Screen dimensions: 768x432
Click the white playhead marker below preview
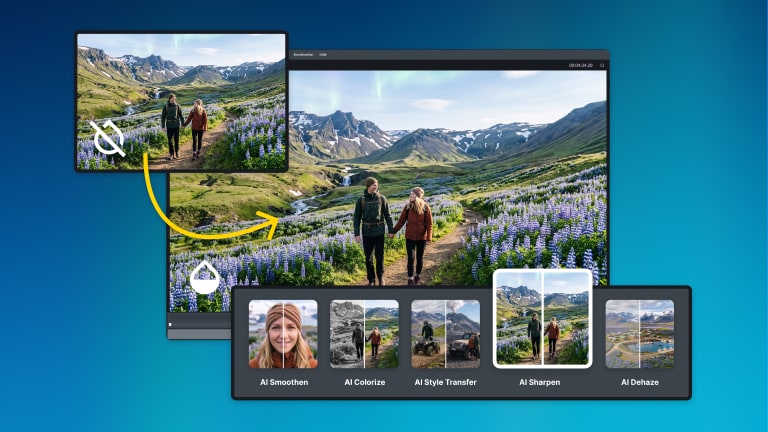(x=170, y=324)
